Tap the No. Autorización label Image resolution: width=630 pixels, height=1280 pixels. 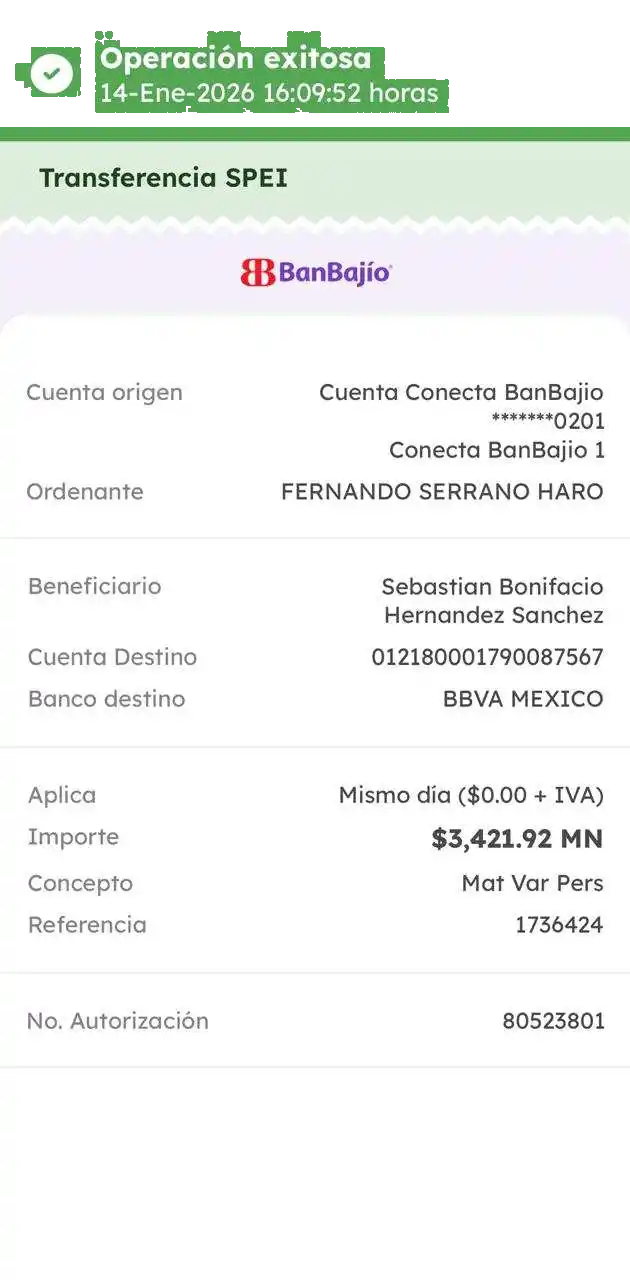pos(118,1021)
